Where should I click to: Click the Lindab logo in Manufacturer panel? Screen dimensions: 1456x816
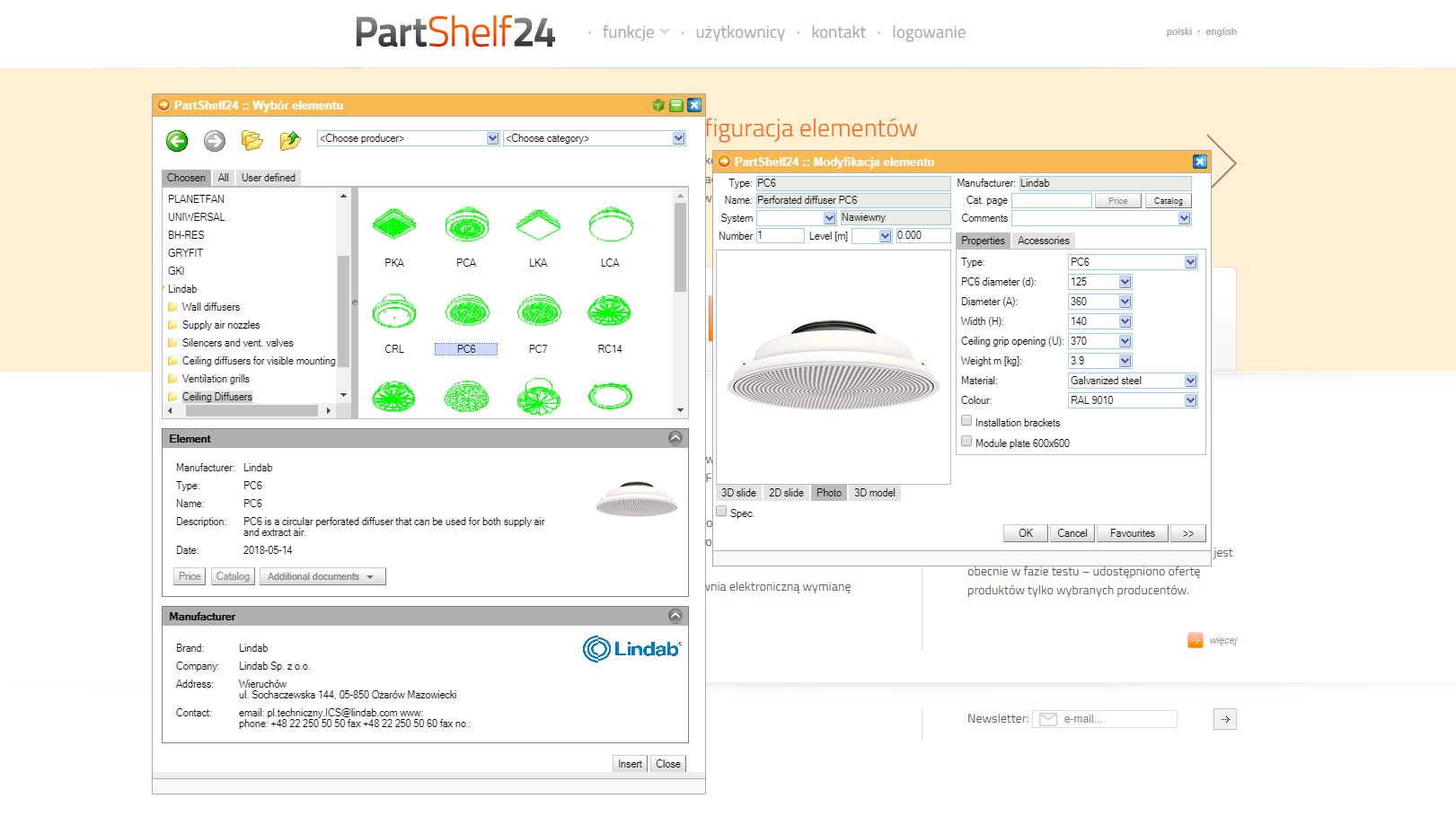click(x=631, y=649)
